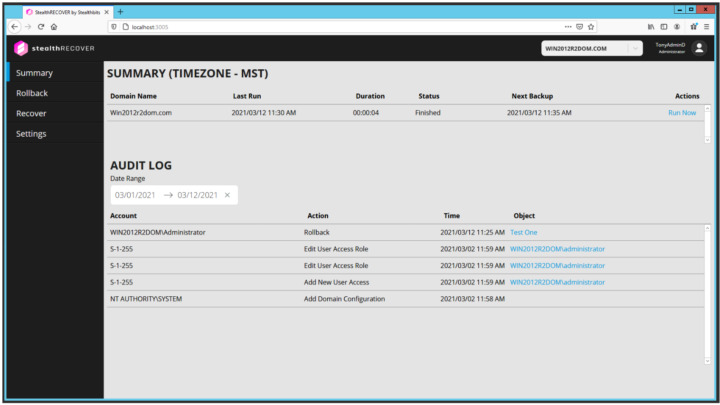Screen dimensions: 720x405
Task: Open the Firefox hamburger menu
Action: click(707, 27)
